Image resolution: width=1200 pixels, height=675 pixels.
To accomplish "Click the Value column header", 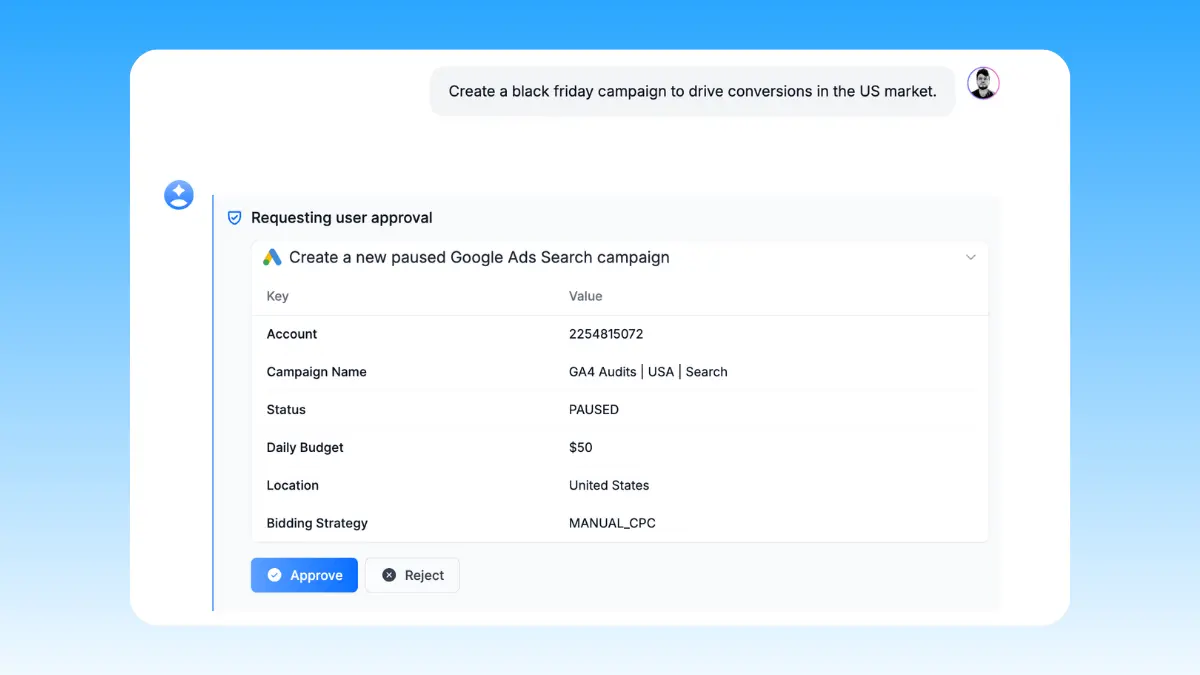I will pyautogui.click(x=585, y=296).
